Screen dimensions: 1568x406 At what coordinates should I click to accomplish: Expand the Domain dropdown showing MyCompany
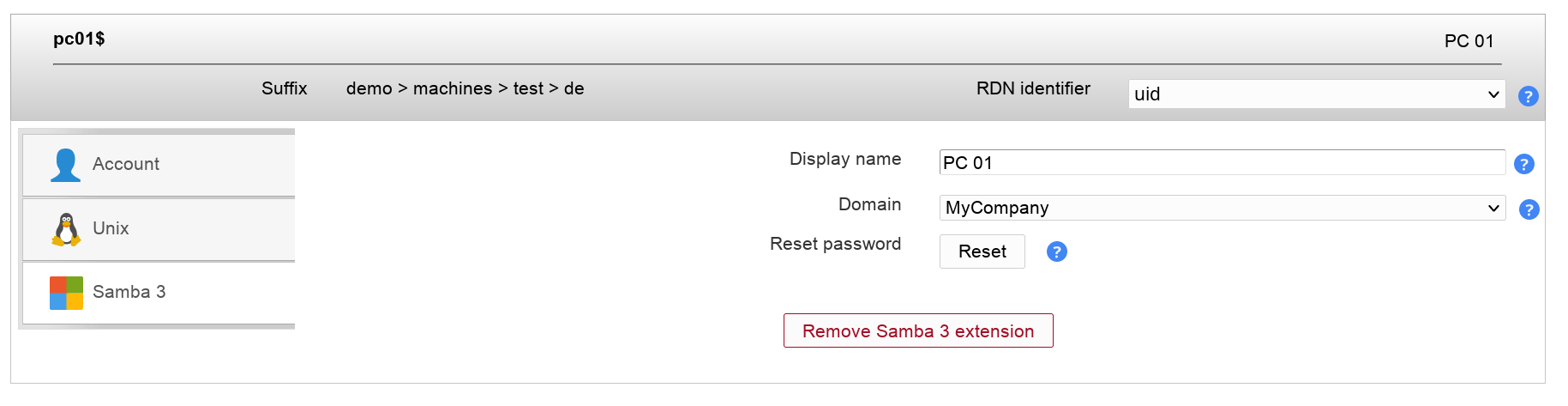tap(1222, 208)
